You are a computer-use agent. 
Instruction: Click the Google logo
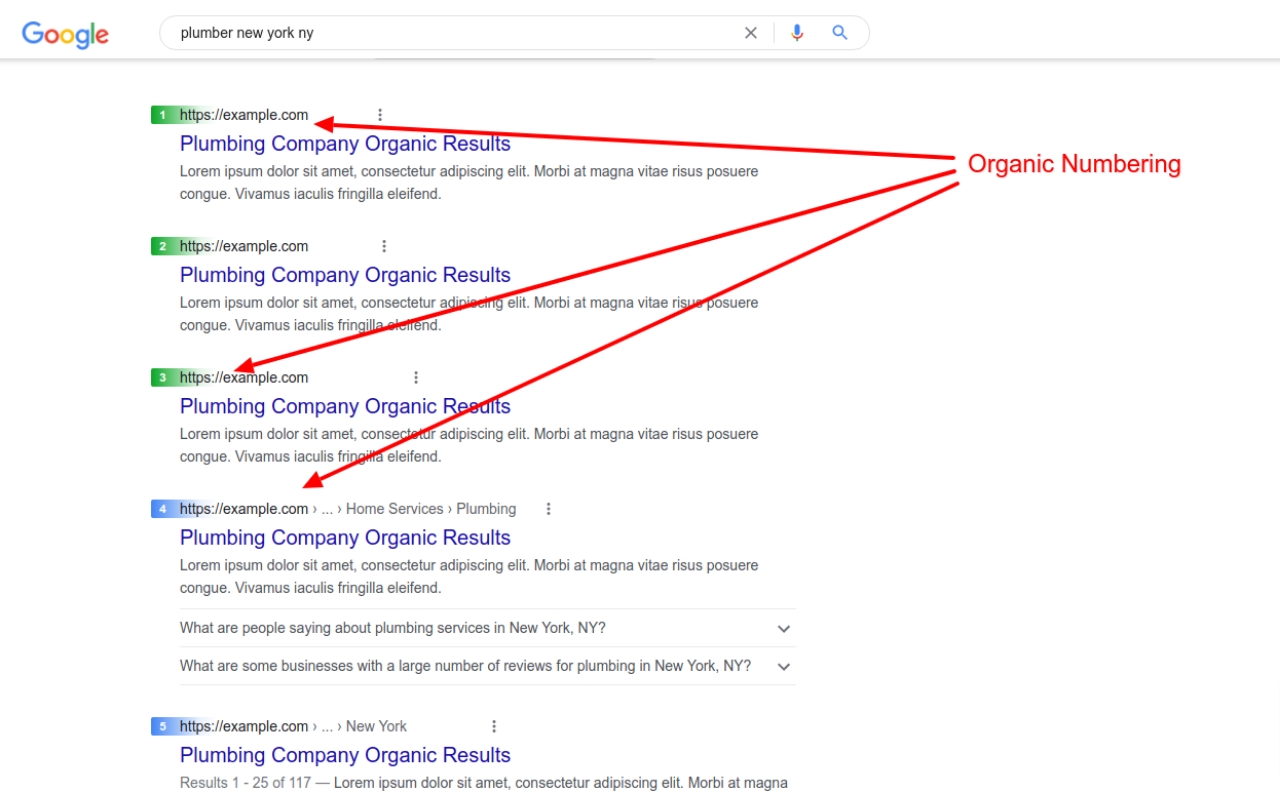(x=65, y=34)
